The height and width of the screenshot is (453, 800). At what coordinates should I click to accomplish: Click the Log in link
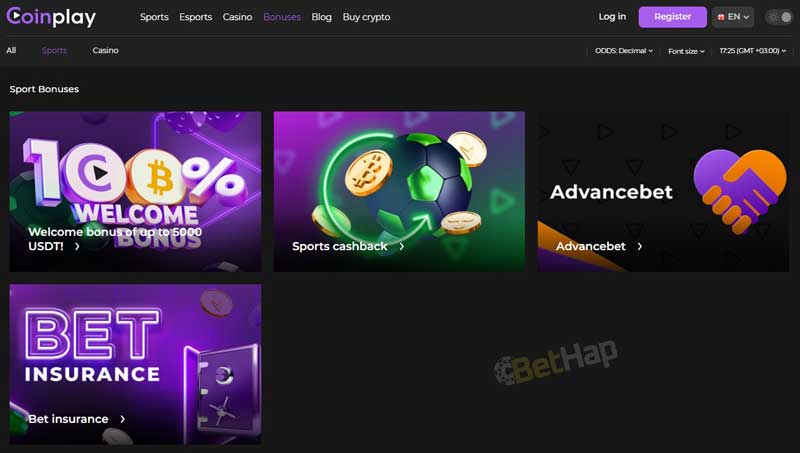click(x=612, y=17)
